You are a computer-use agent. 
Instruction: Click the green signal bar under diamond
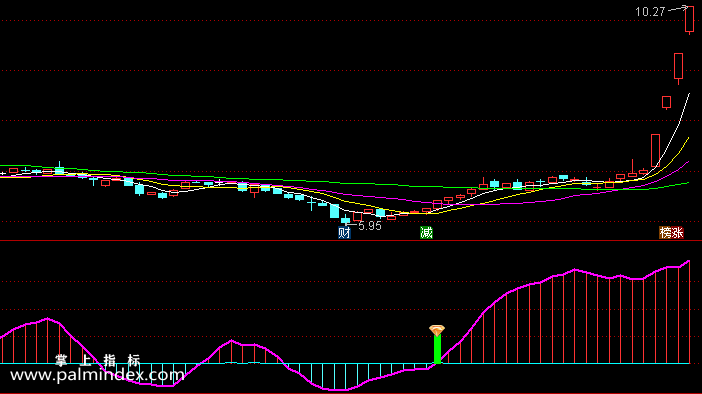[x=437, y=350]
